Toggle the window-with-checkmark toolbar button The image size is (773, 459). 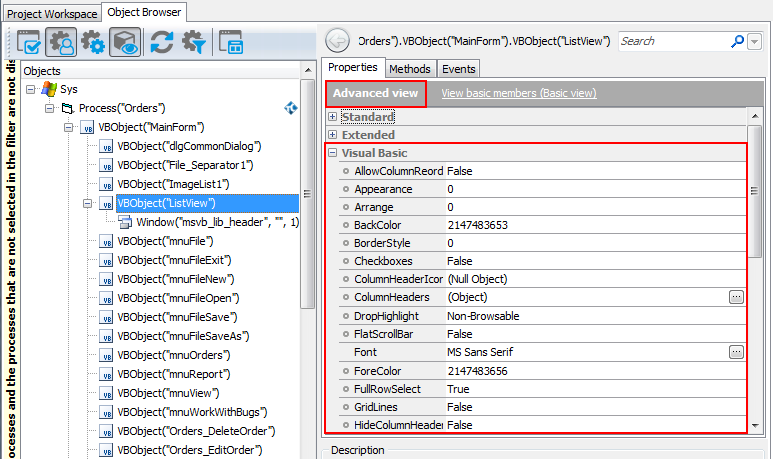click(30, 42)
